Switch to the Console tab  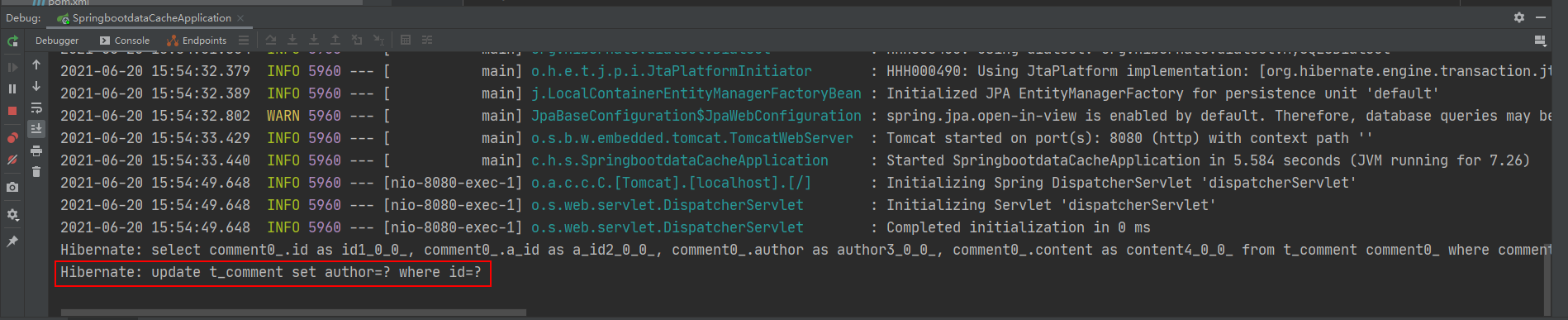coord(125,41)
